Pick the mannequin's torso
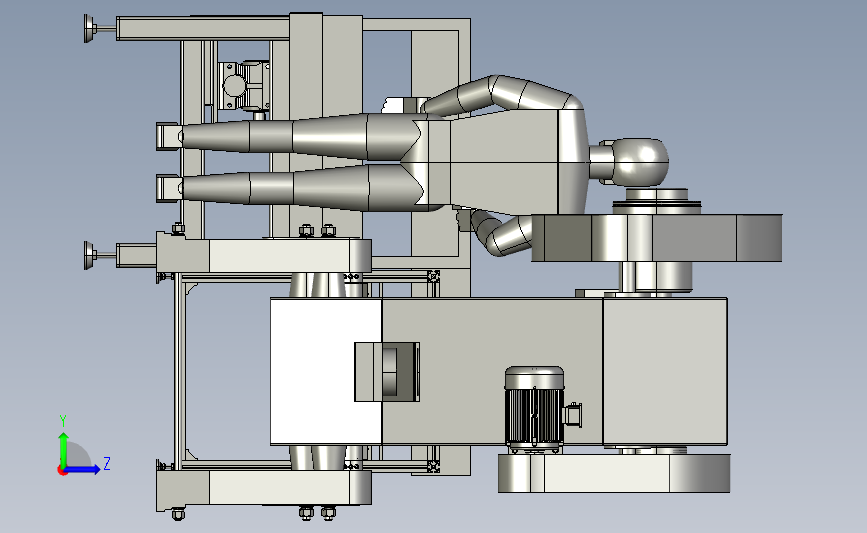 pyautogui.click(x=503, y=161)
